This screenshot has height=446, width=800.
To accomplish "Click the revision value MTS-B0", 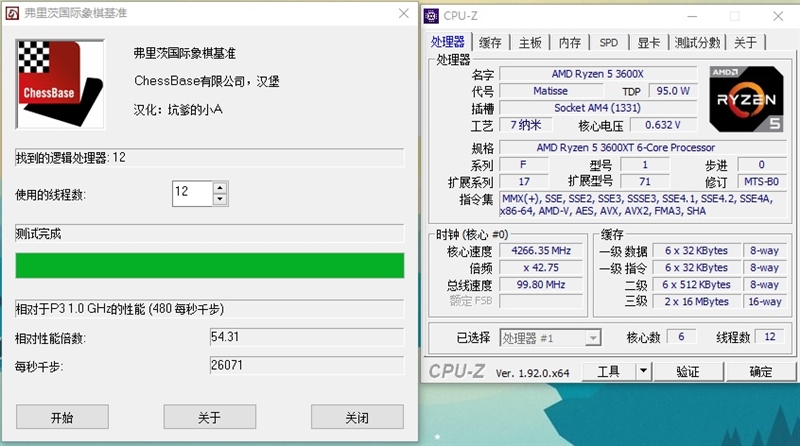I will (762, 182).
